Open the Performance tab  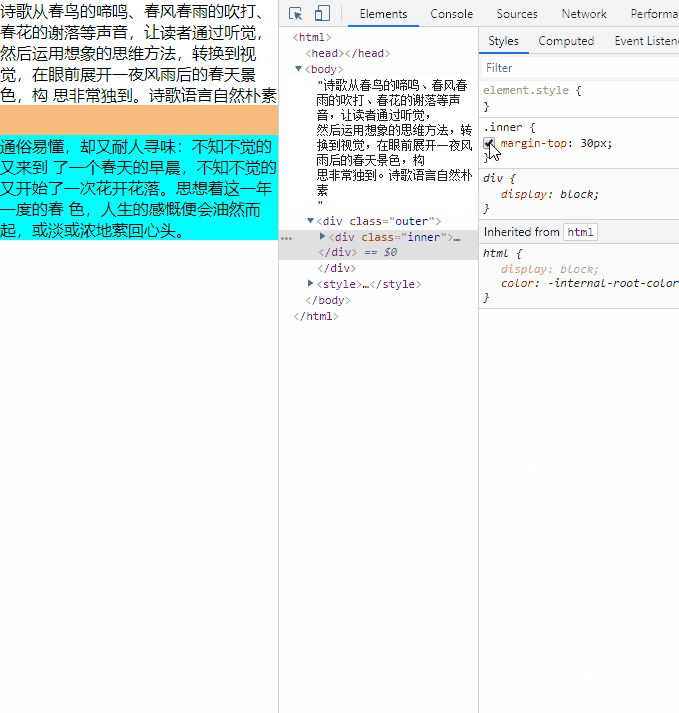pos(654,14)
